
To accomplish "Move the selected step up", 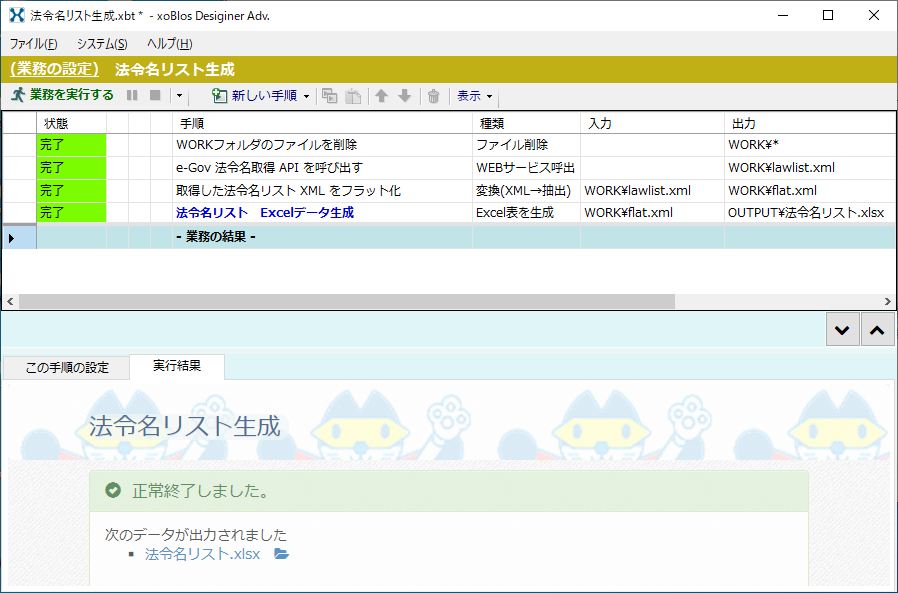I will (x=381, y=96).
